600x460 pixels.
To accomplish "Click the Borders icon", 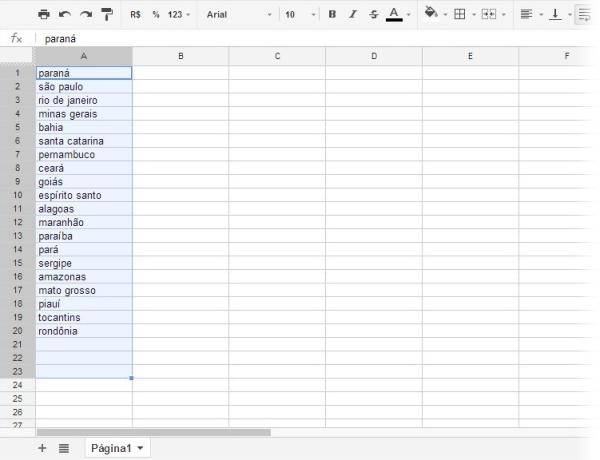I will pos(460,14).
